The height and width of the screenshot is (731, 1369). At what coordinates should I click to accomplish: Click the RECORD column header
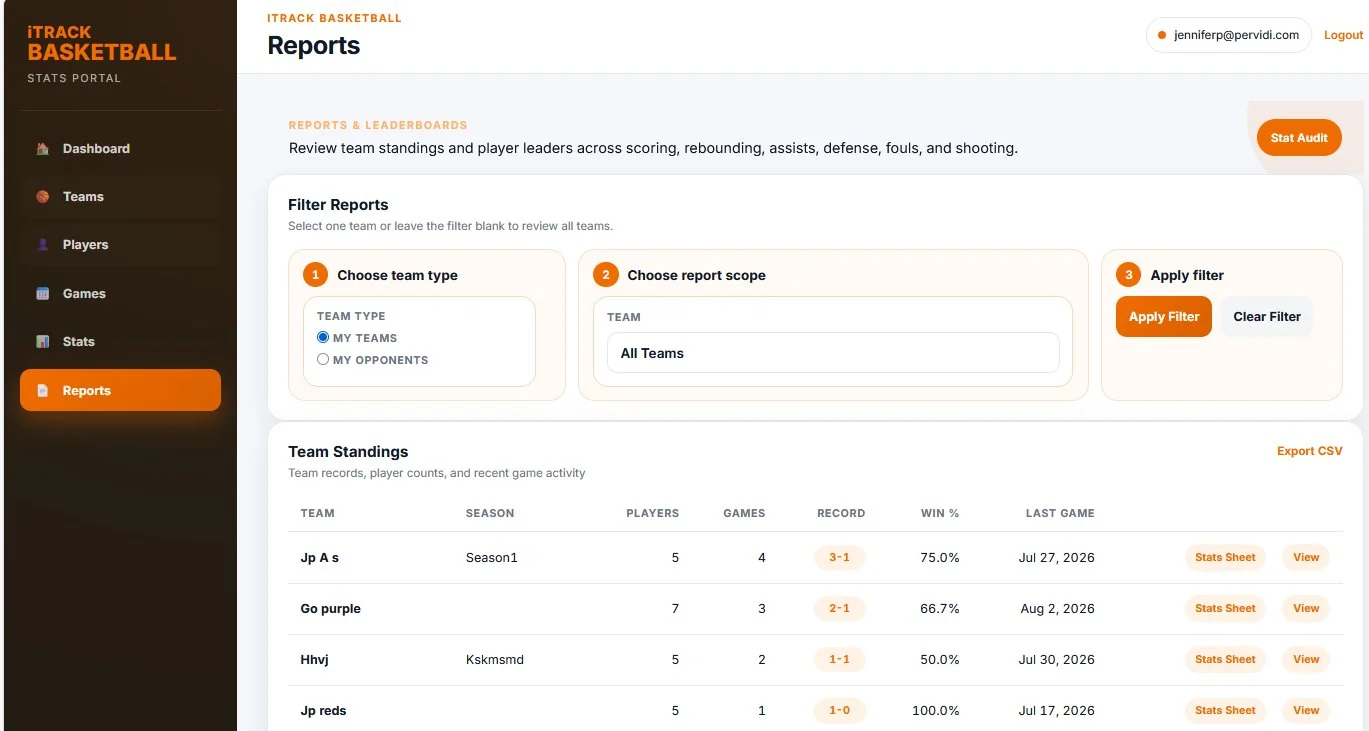841,513
